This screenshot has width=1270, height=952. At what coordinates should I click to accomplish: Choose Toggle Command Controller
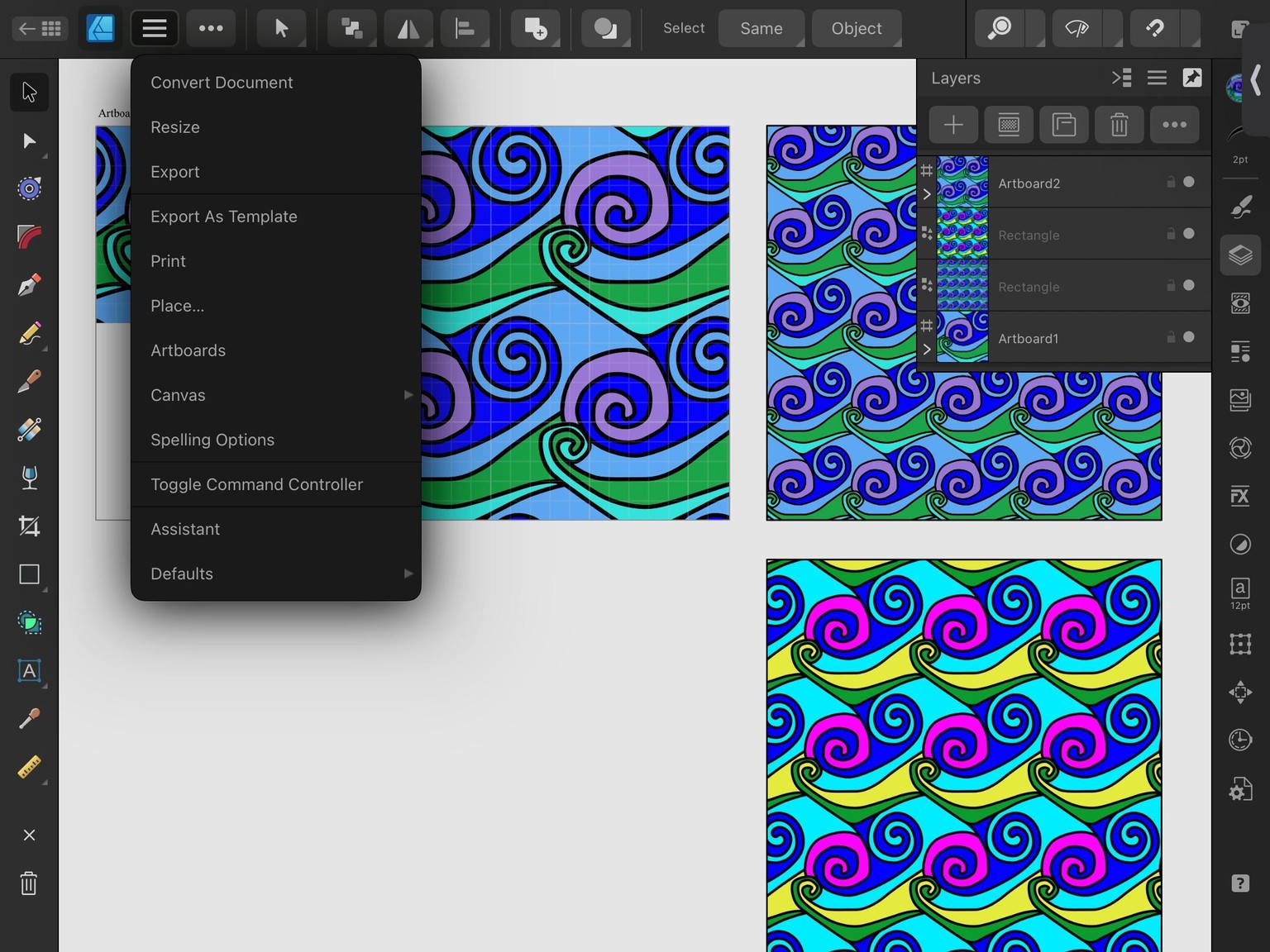(x=276, y=484)
